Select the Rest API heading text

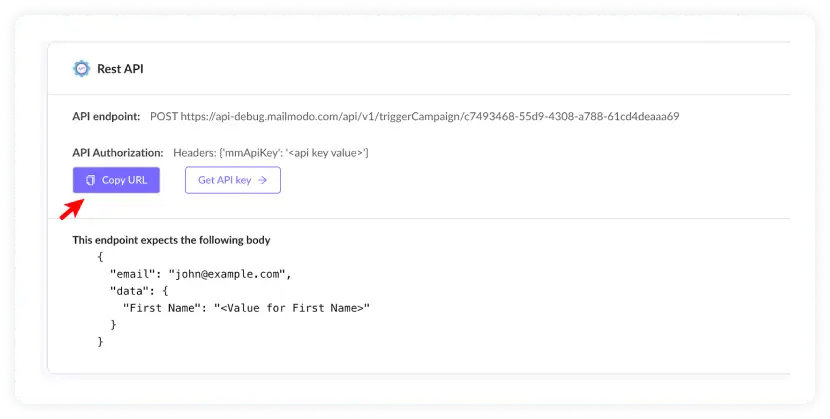pyautogui.click(x=120, y=69)
